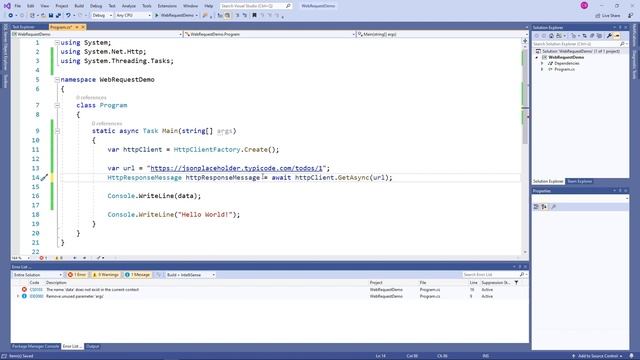
Task: Open the WebRequestDemo project navigation dropdown
Action: tap(97, 34)
